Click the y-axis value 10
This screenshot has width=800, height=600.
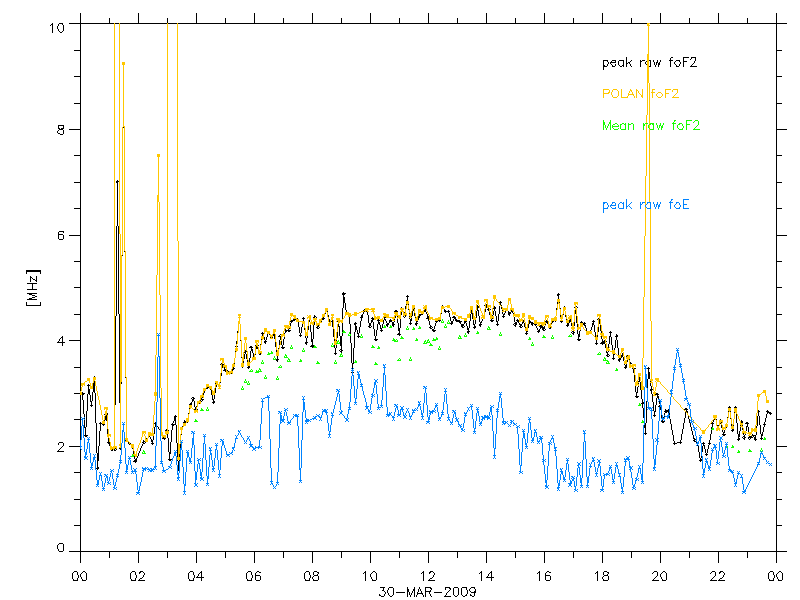57,28
